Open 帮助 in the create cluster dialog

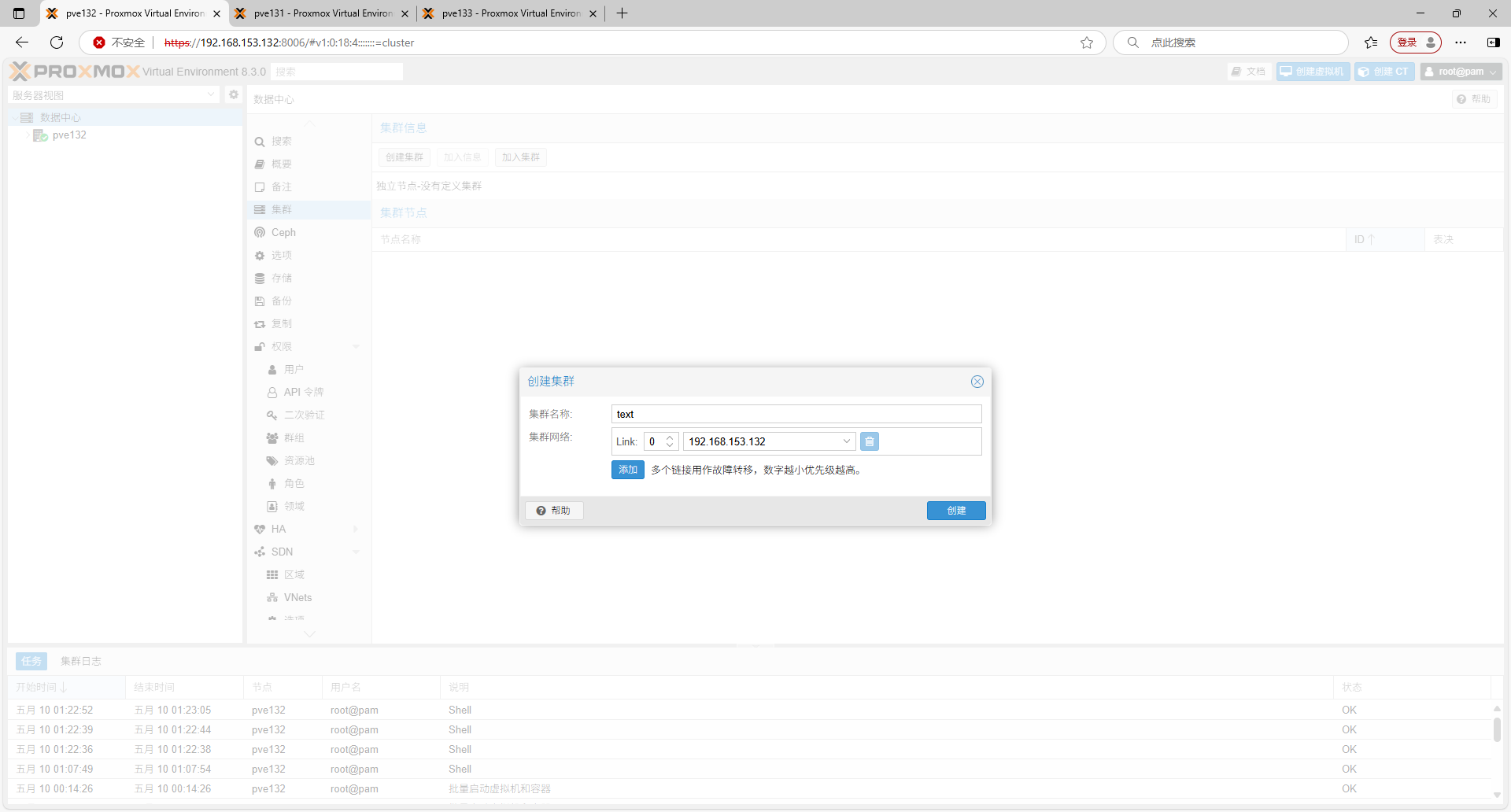click(x=554, y=511)
